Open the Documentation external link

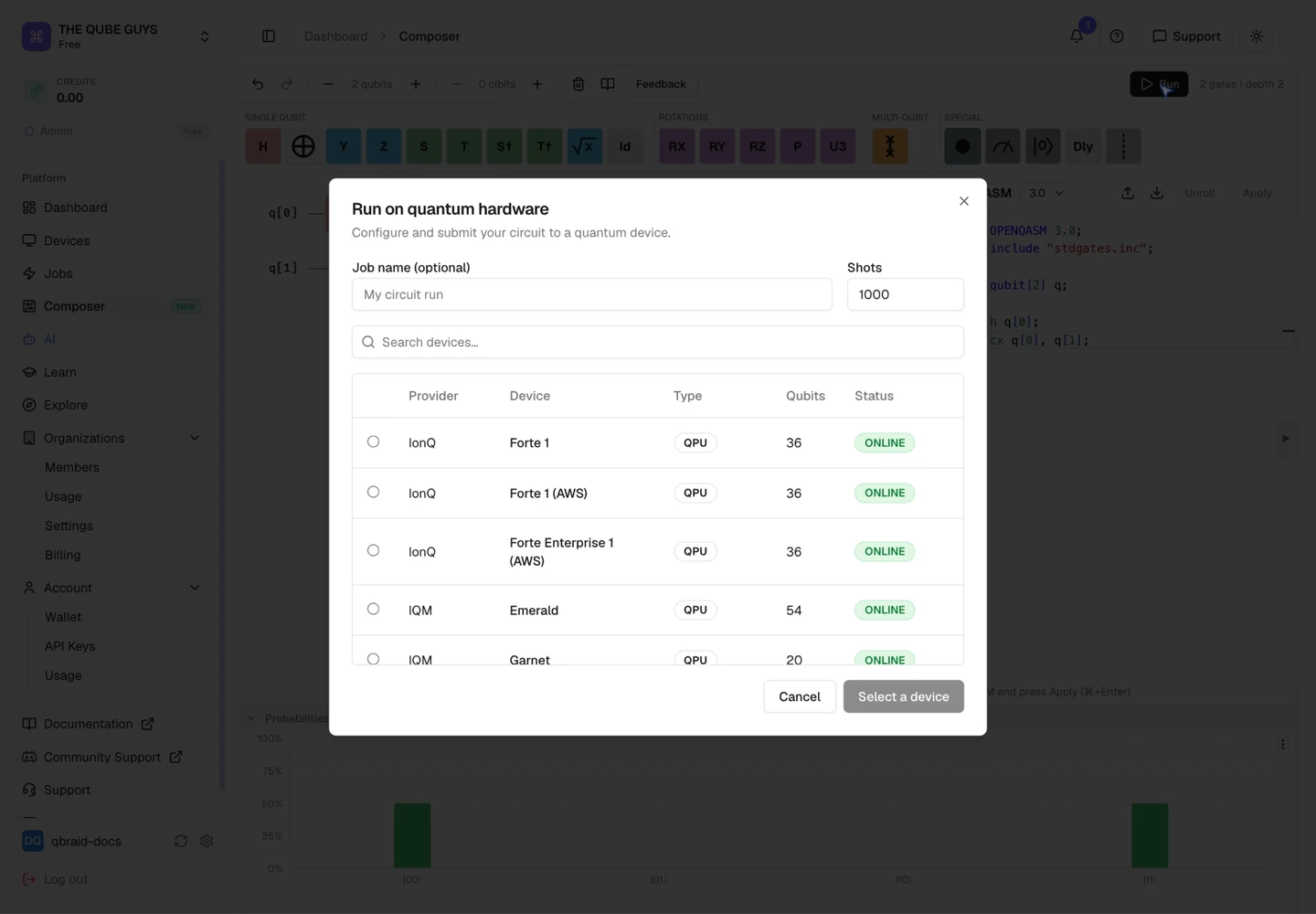89,724
